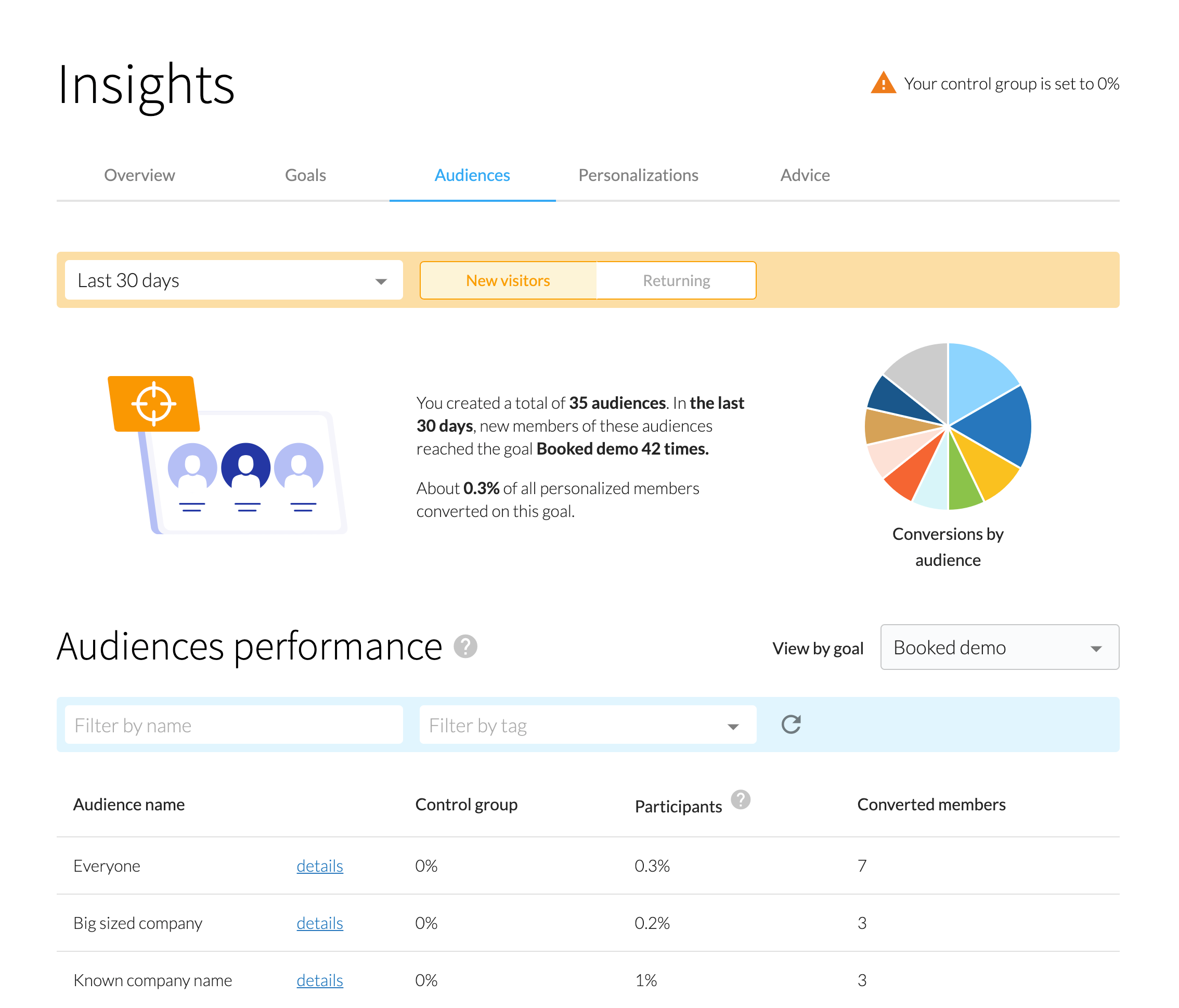Go to the Advice tab
The image size is (1179, 1008).
(x=805, y=175)
